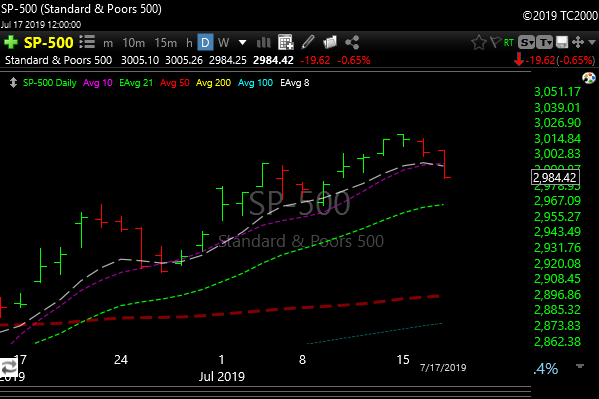This screenshot has width=599, height=399.
Task: Expand the timeframe dropdown arrow
Action: pyautogui.click(x=242, y=42)
